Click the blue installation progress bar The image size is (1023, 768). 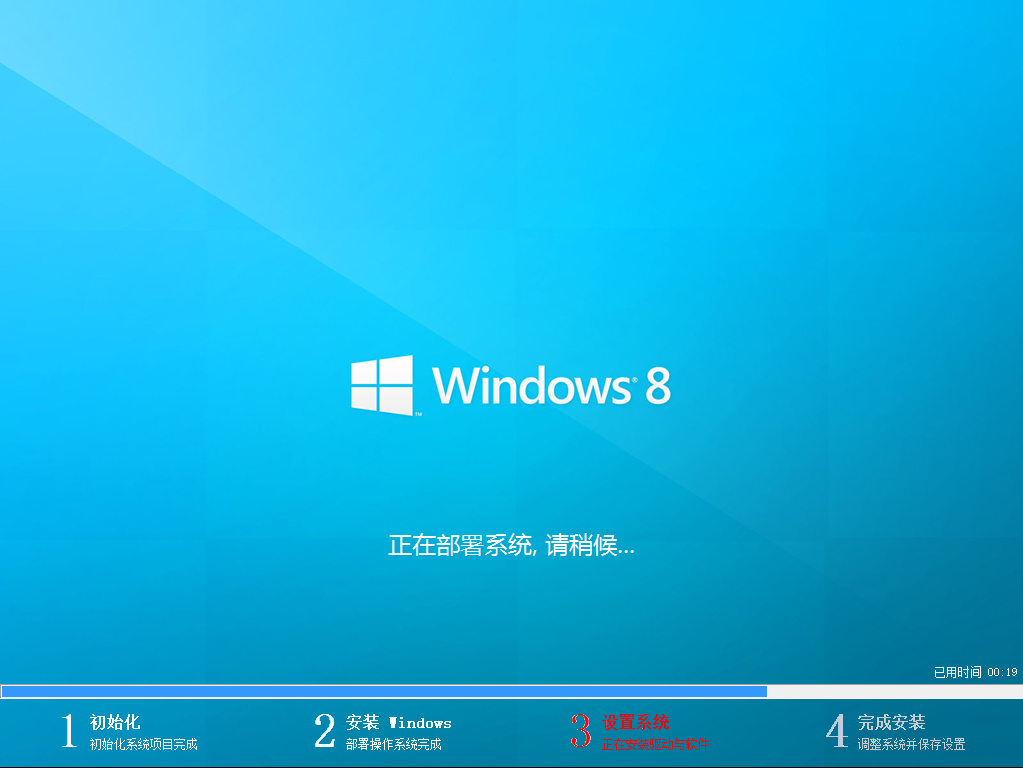512,692
